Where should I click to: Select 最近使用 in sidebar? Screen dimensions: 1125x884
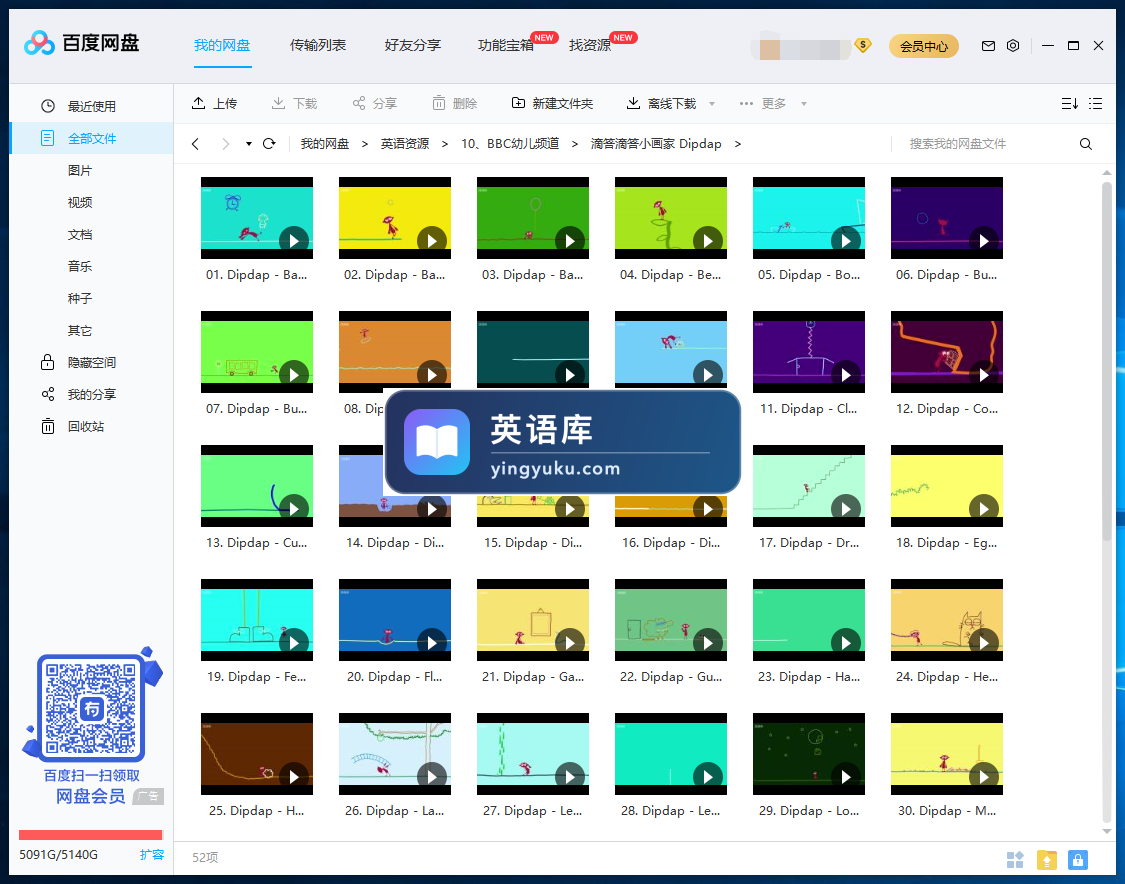click(91, 106)
